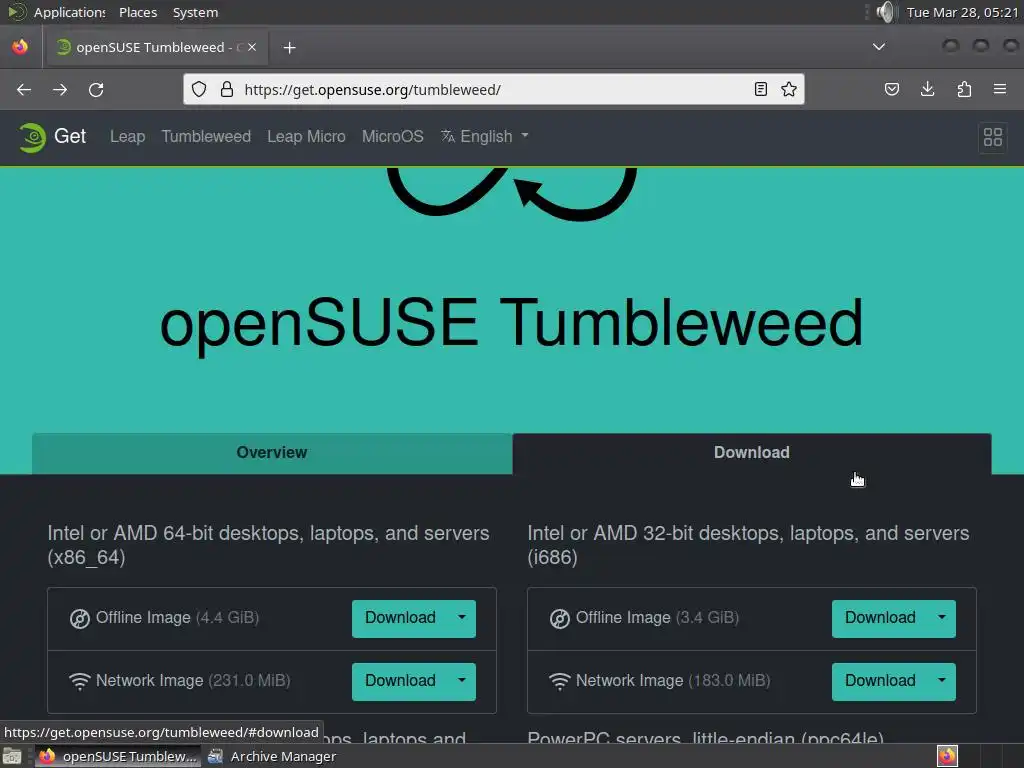List all tabs with chevron button
Screen dimensions: 1024x768
[x=879, y=47]
